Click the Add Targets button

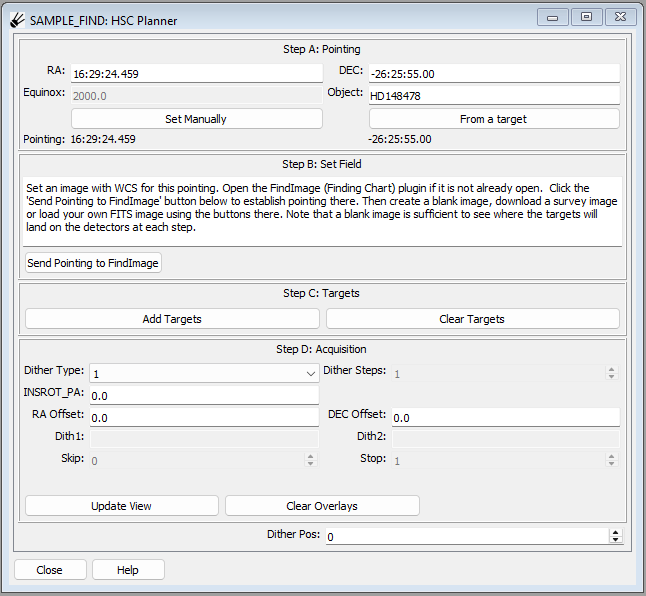coord(172,319)
